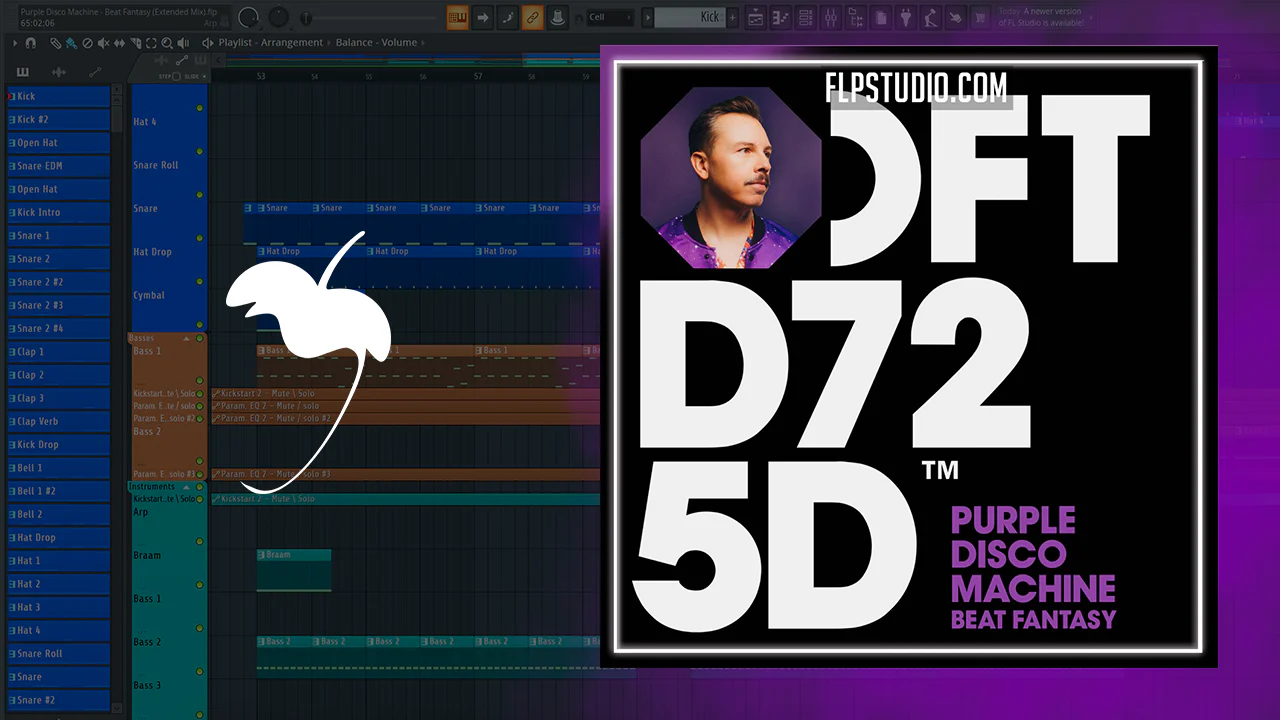Select the Slip tool in Playlist toolbar
Image resolution: width=1280 pixels, height=720 pixels.
(x=119, y=43)
